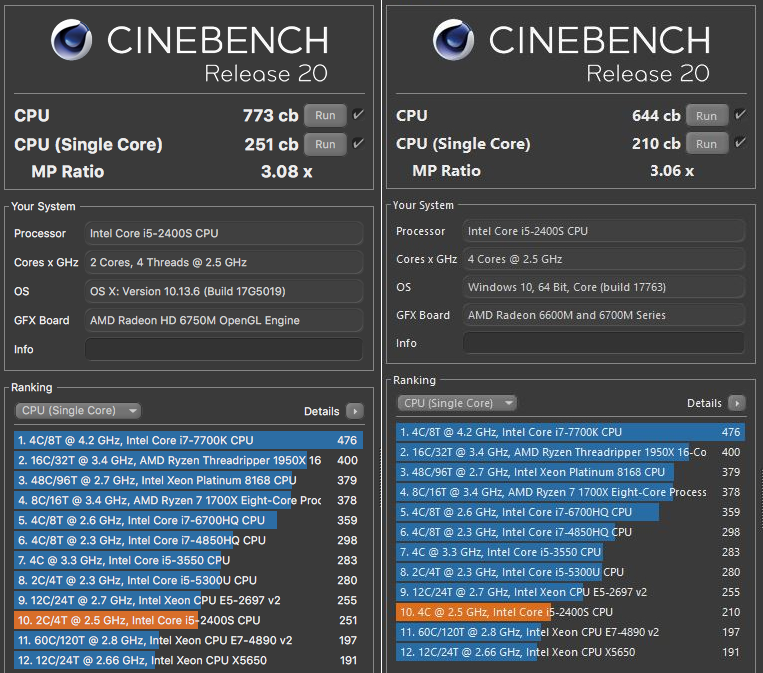Image resolution: width=763 pixels, height=673 pixels.
Task: Click OS X Version 10.13.6 field
Action: 224,291
